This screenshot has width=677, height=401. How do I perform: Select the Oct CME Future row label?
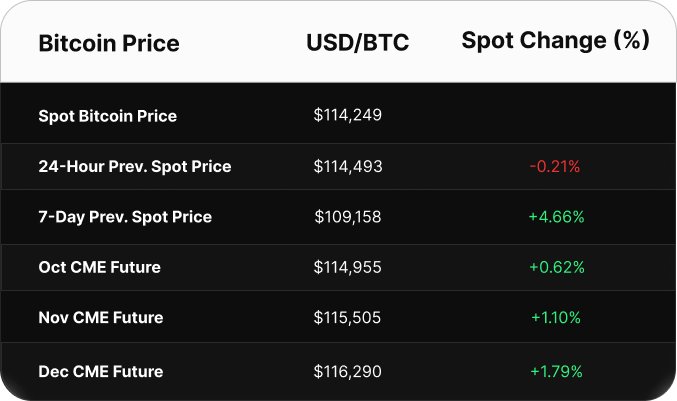(x=99, y=267)
